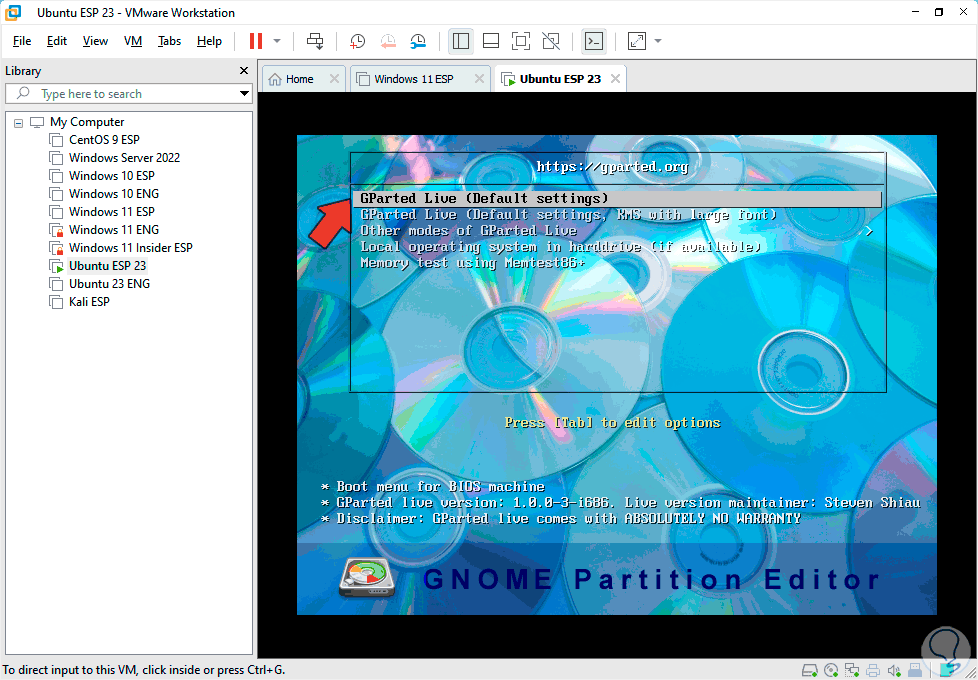Close the Ubuntu ESP 23 tab

(x=616, y=79)
